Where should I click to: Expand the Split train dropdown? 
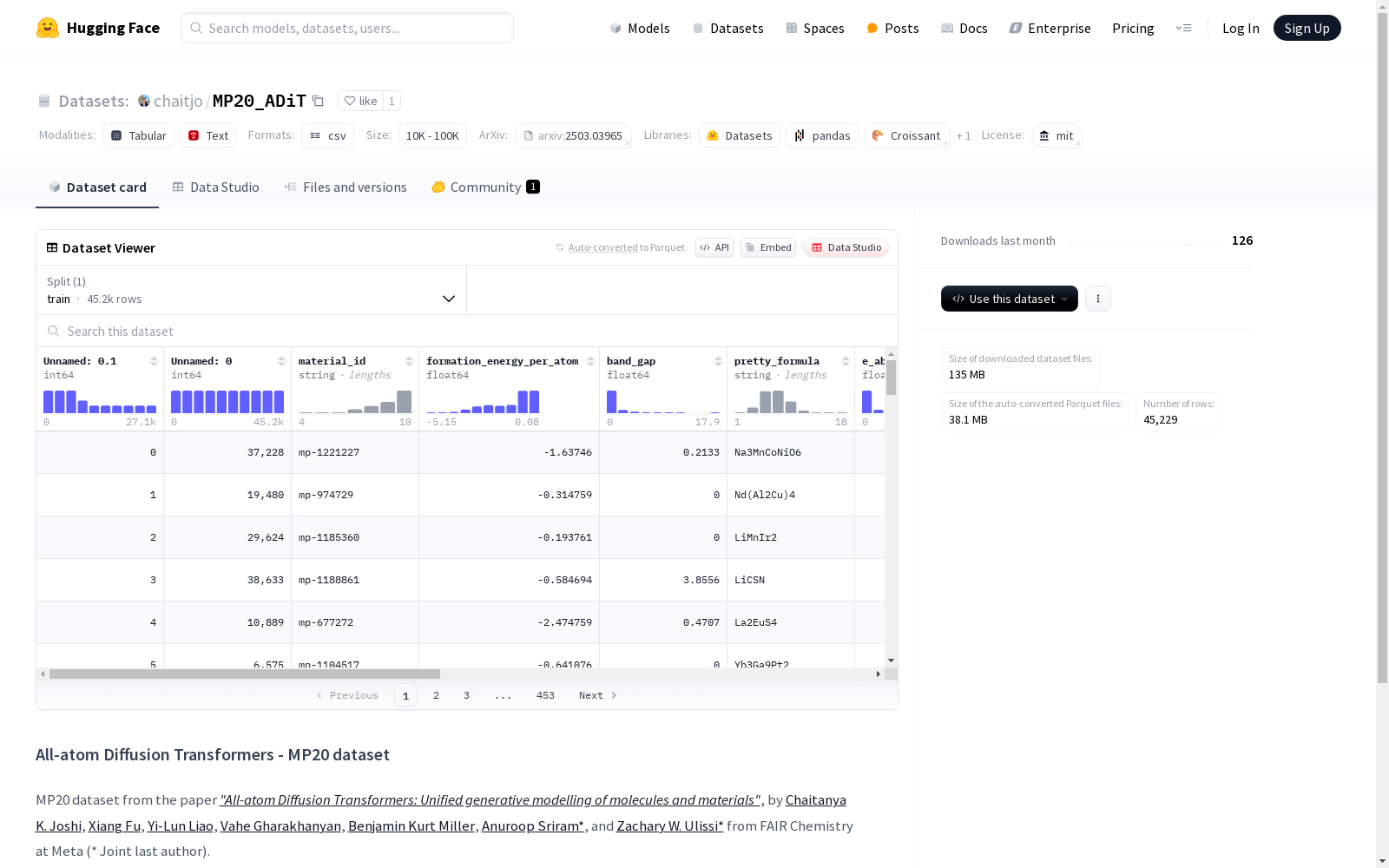pos(252,290)
